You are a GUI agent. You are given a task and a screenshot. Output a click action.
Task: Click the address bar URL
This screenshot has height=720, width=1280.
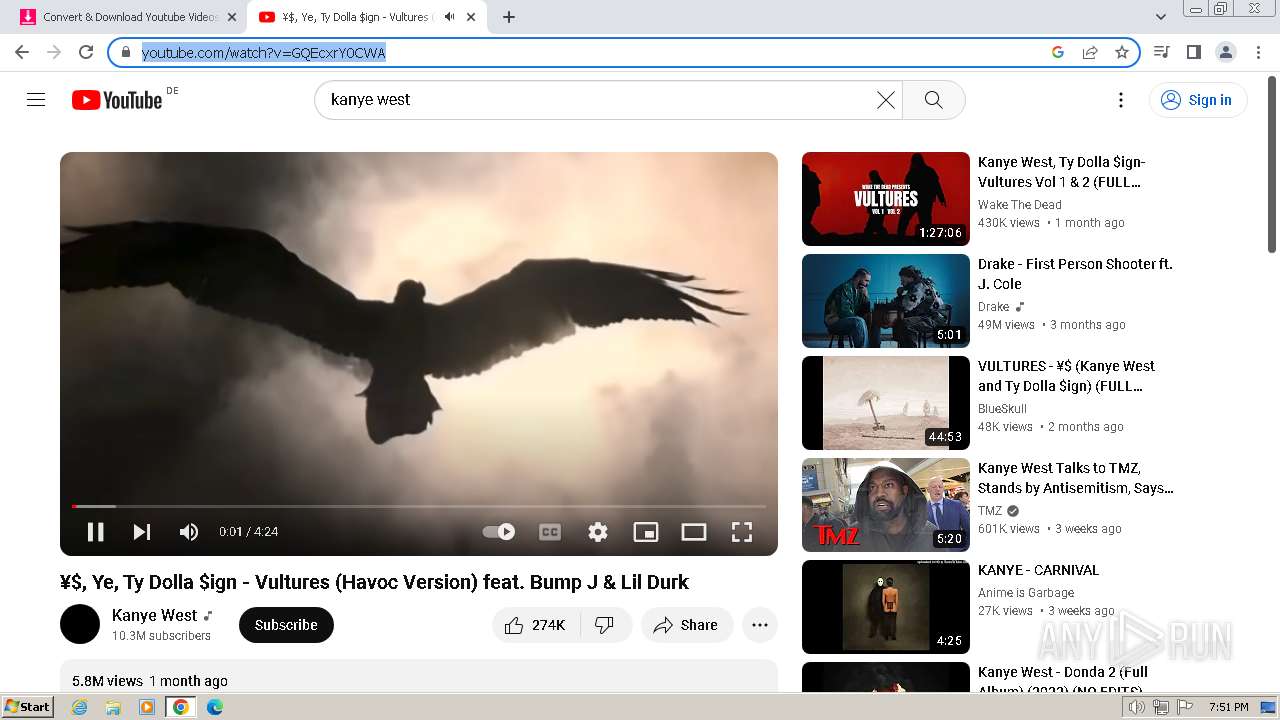pyautogui.click(x=263, y=53)
